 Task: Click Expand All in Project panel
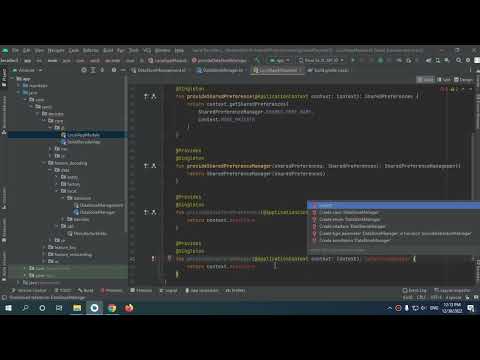[x=93, y=70]
